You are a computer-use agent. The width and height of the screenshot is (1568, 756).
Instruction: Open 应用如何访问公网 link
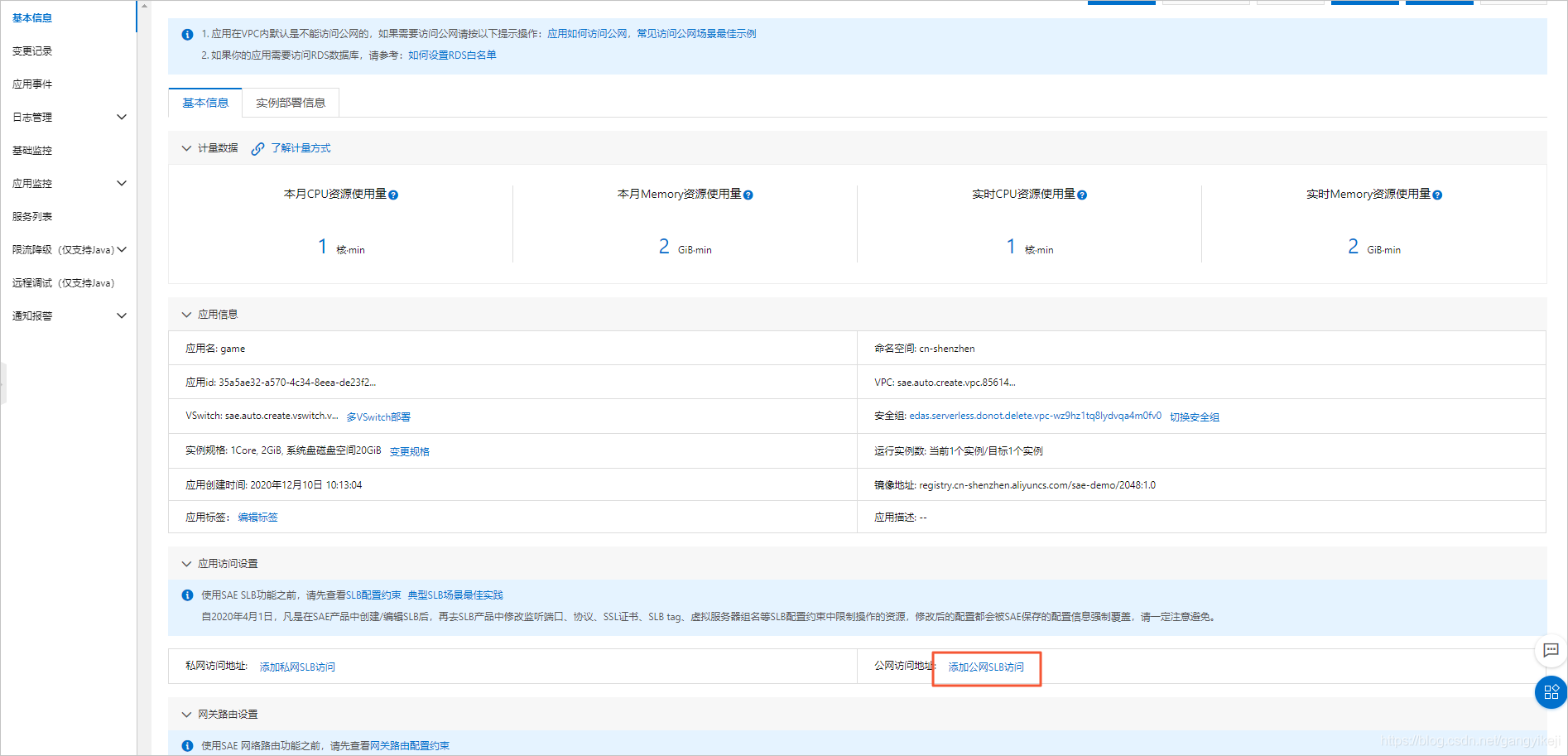coord(587,34)
